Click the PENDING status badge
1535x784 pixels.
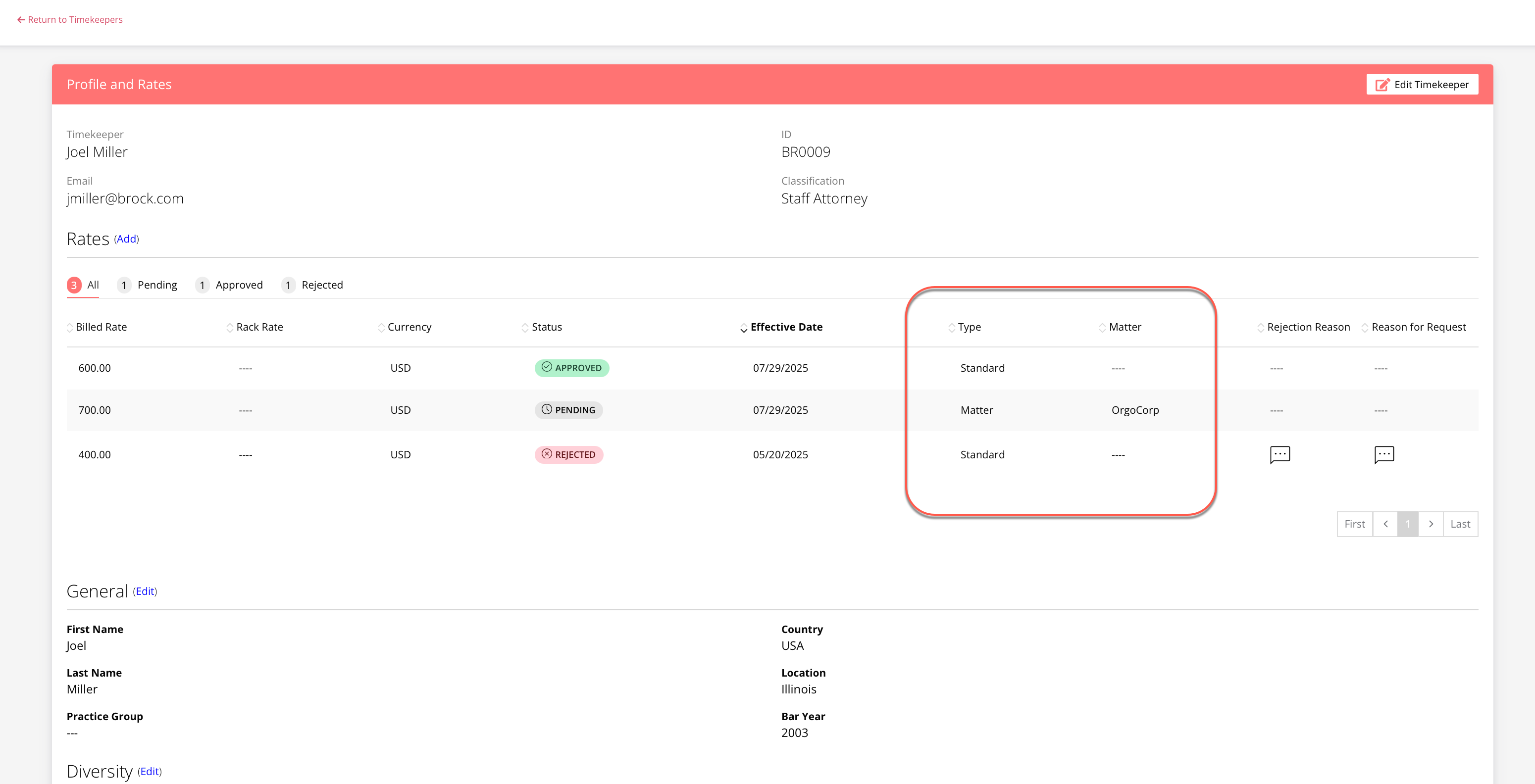568,410
